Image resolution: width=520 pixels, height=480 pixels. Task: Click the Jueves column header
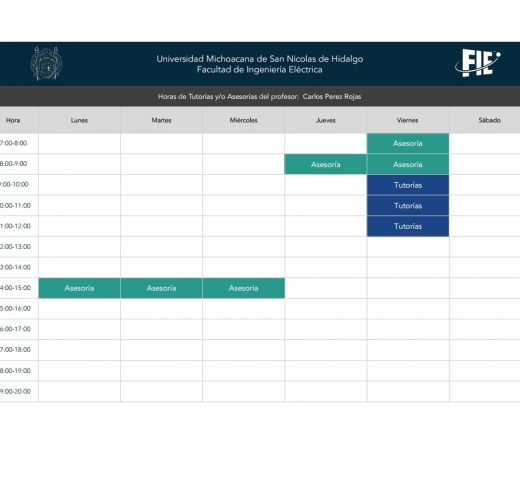point(326,120)
